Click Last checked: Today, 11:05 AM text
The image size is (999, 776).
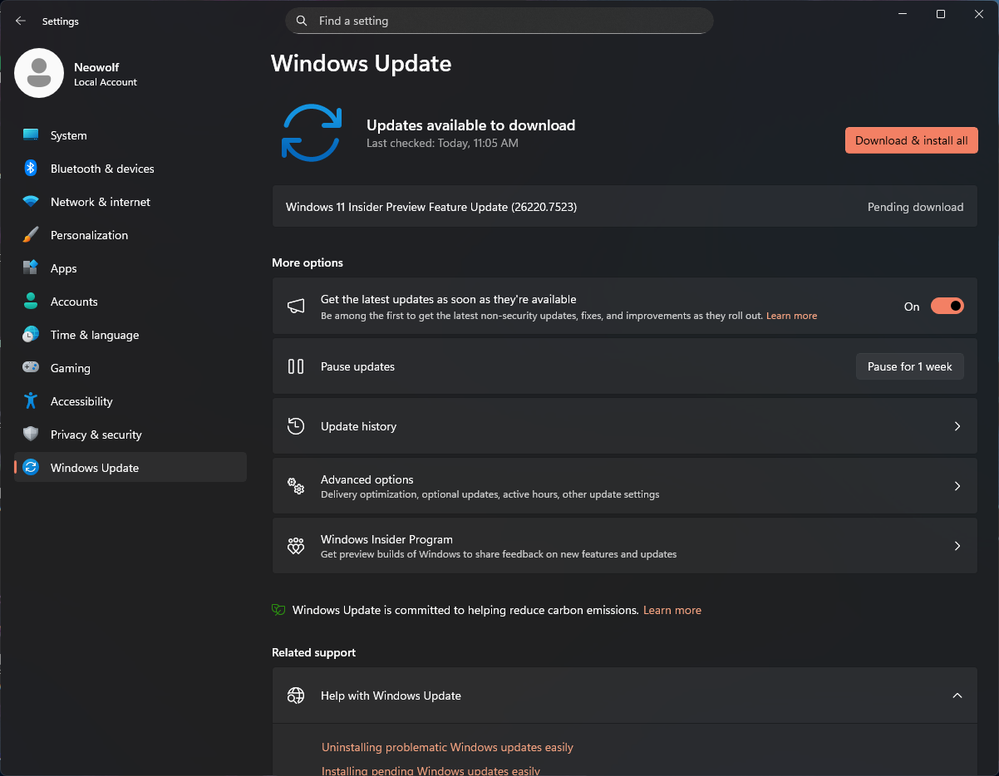tap(442, 143)
